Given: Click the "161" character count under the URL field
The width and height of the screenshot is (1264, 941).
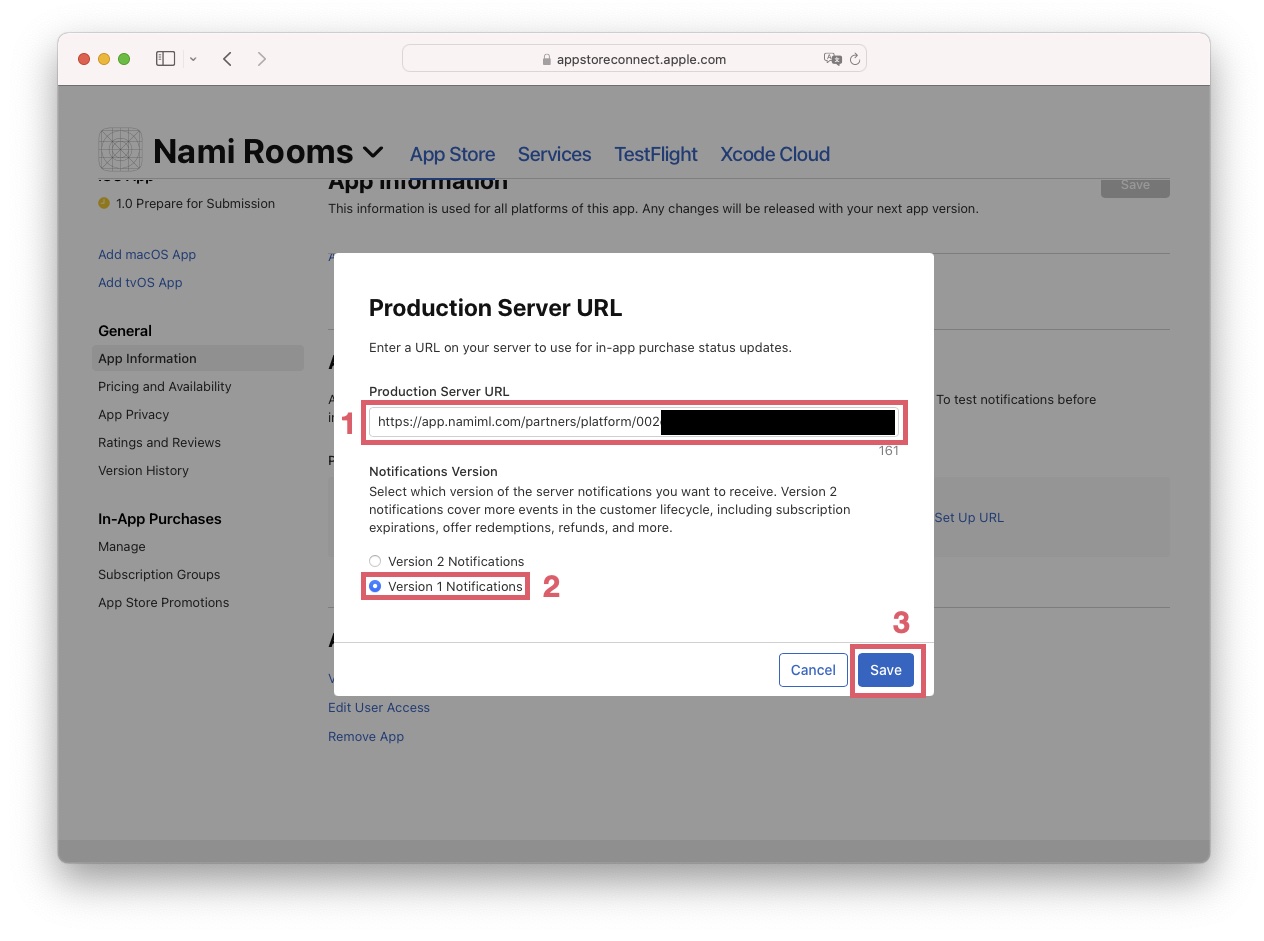Looking at the screenshot, I should [x=888, y=450].
